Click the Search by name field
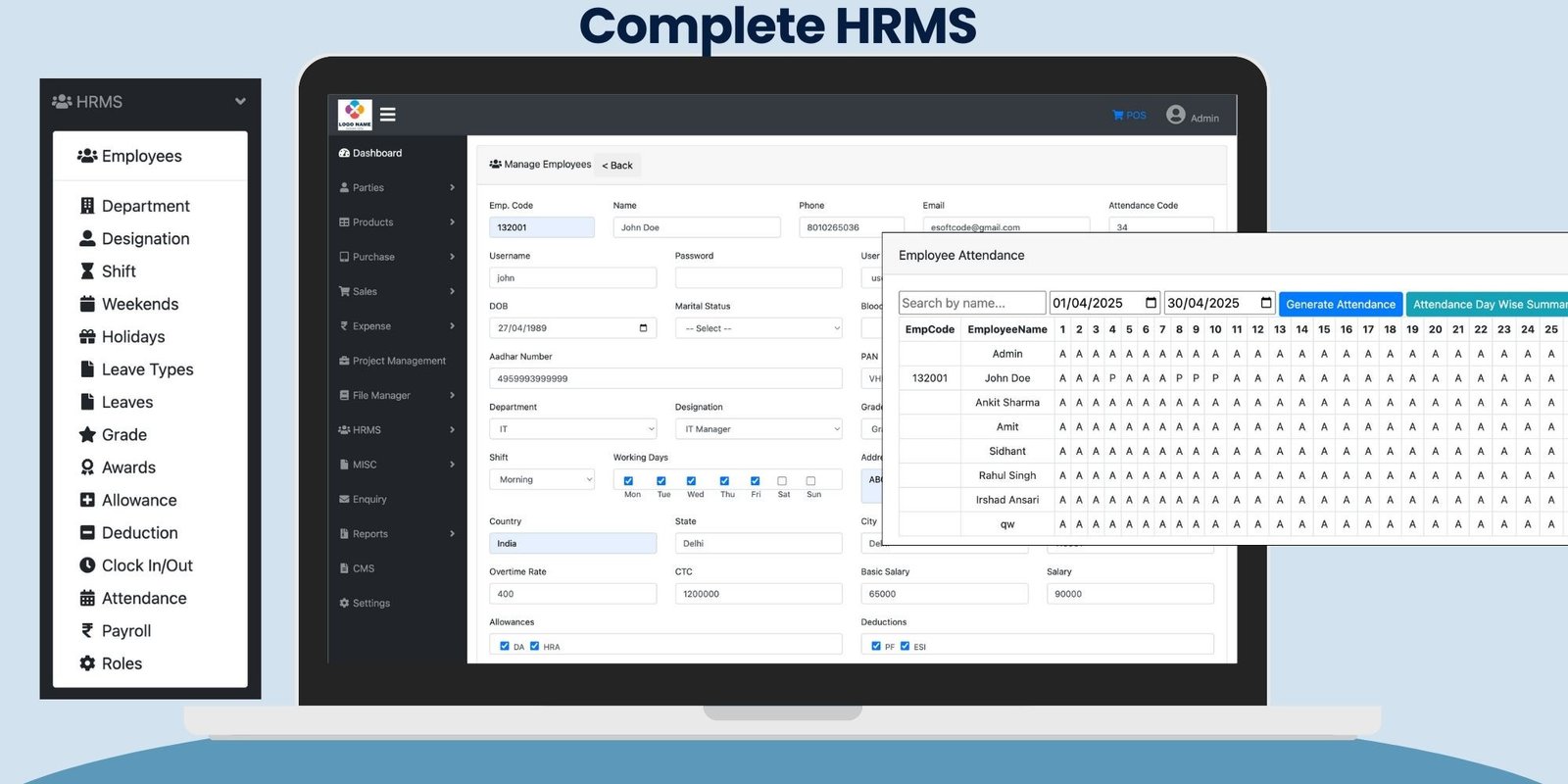Screen dimensions: 1568x784 click(x=971, y=303)
